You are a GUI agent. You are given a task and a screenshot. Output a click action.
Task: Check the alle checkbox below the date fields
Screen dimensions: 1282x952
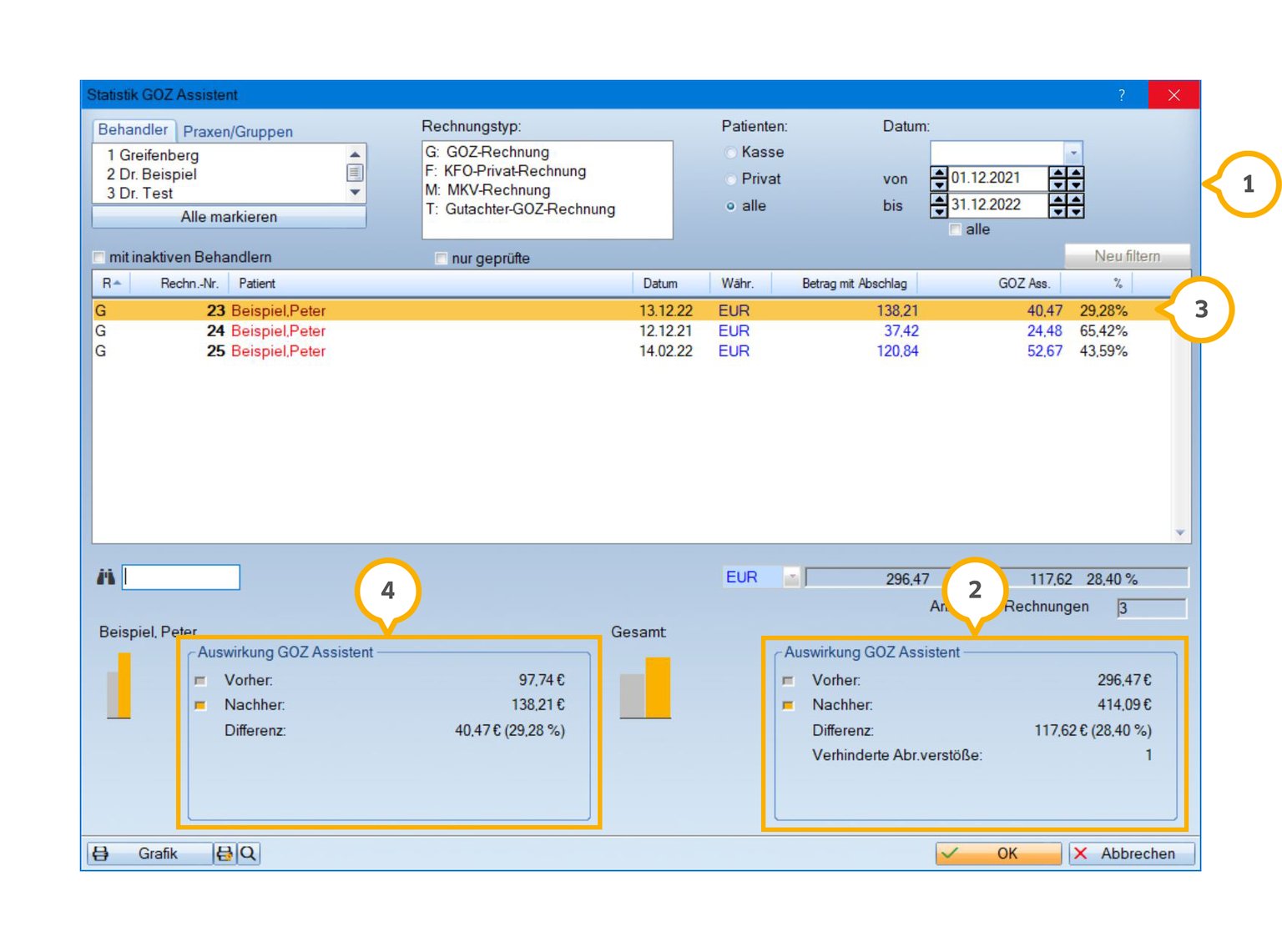tap(955, 229)
